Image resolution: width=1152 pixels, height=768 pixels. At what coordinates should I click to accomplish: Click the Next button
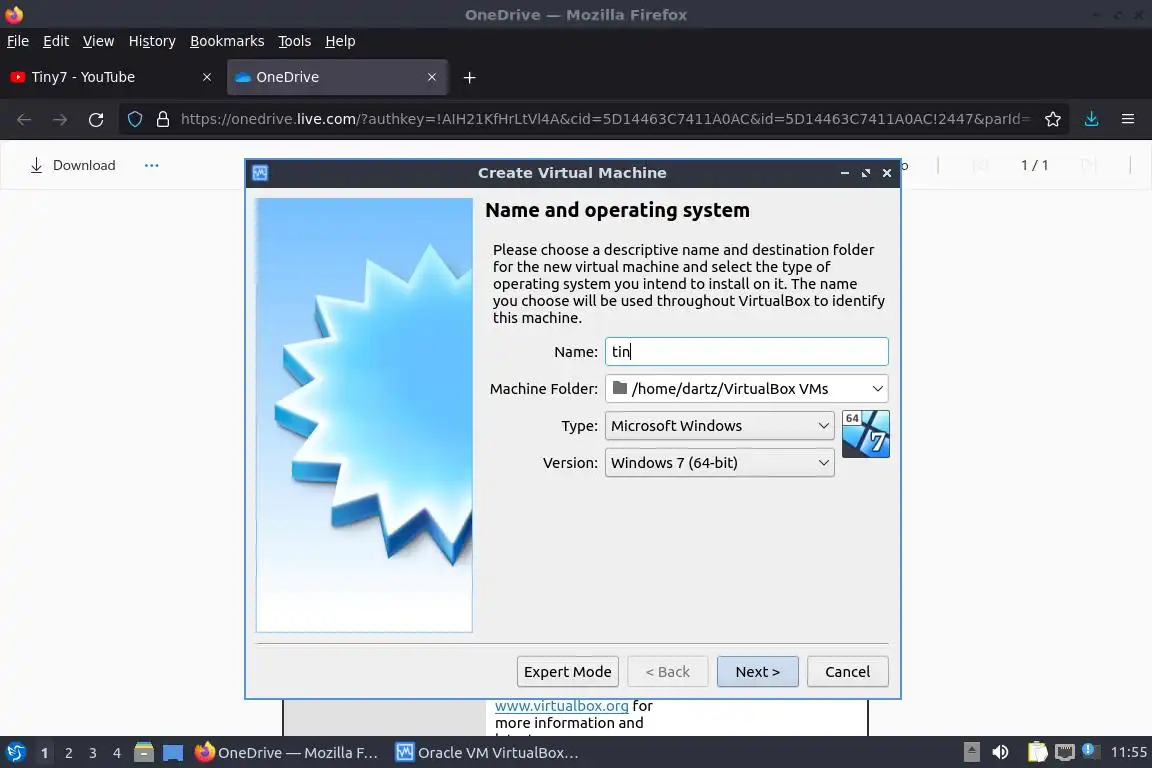757,672
